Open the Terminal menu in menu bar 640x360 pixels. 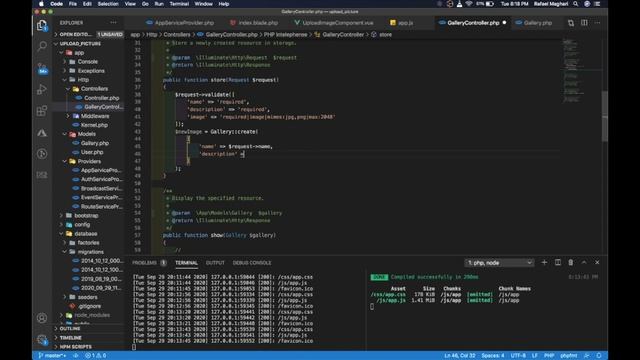coord(179,4)
